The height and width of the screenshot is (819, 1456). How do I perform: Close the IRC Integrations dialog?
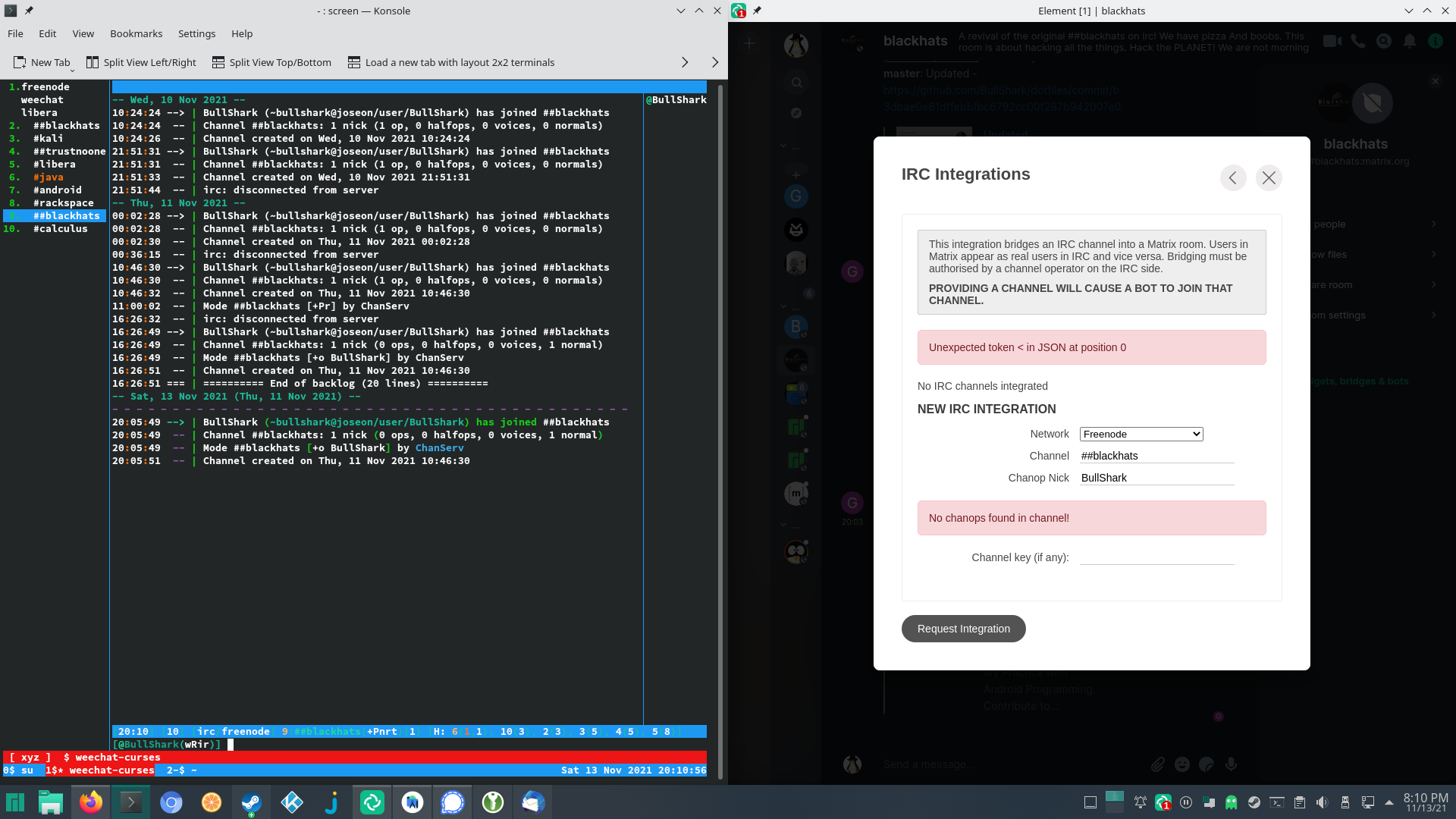1269,177
